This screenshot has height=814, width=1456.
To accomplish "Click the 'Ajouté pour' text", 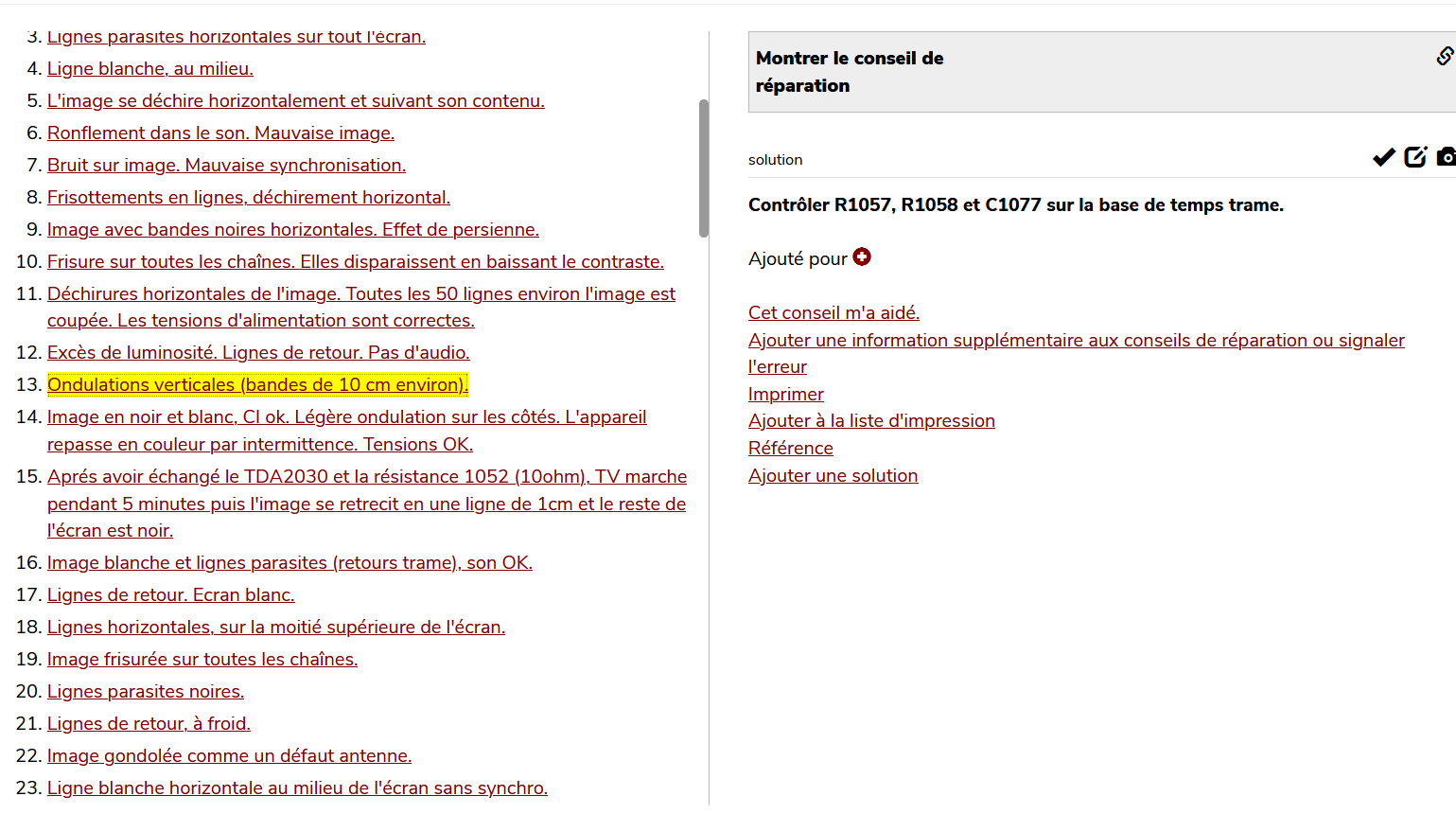I will [798, 258].
